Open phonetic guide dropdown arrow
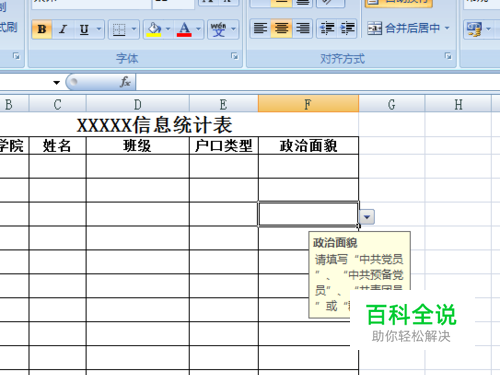The height and width of the screenshot is (375, 500). (x=234, y=29)
